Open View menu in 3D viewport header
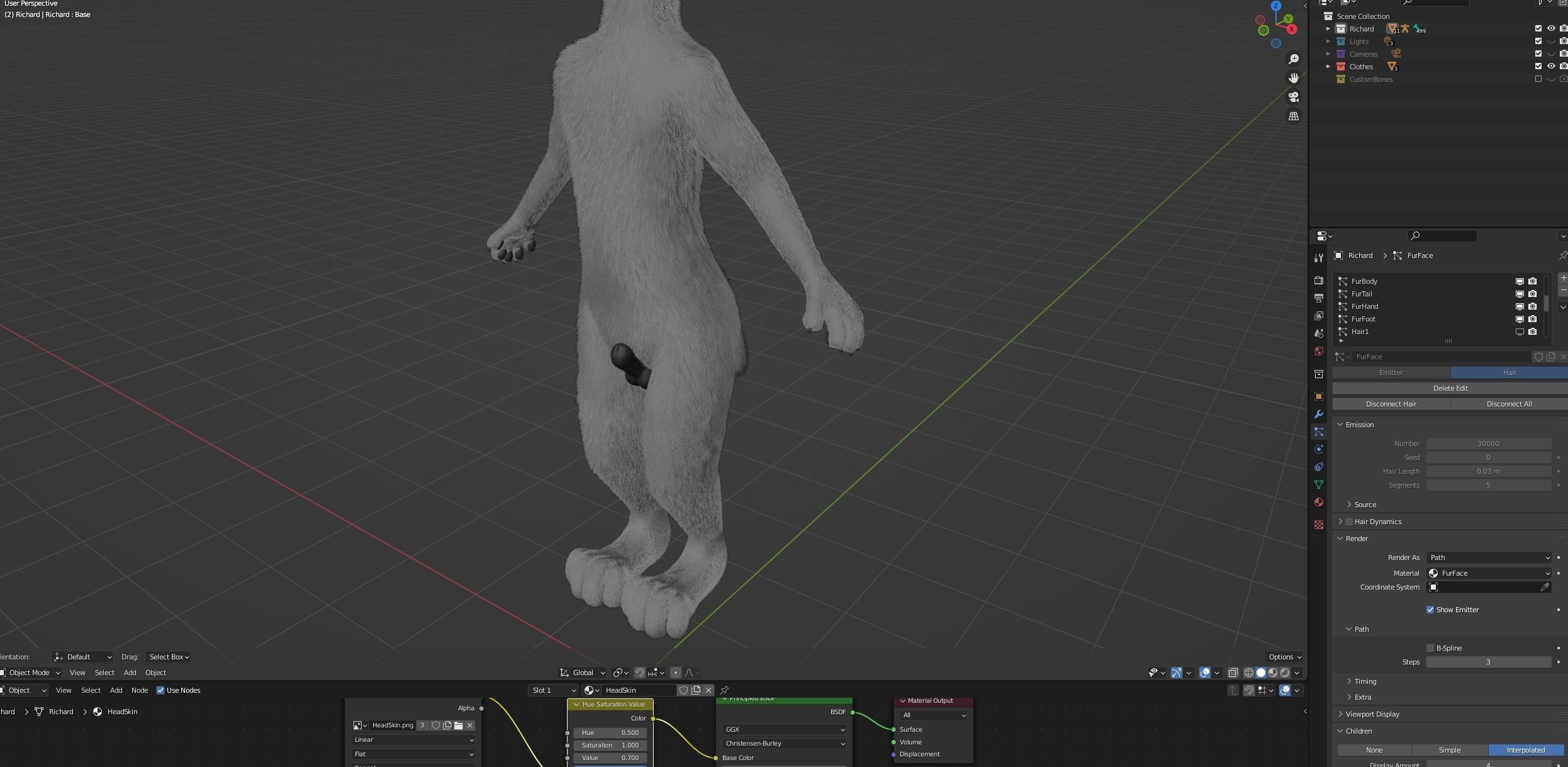The image size is (1568, 767). click(x=77, y=673)
